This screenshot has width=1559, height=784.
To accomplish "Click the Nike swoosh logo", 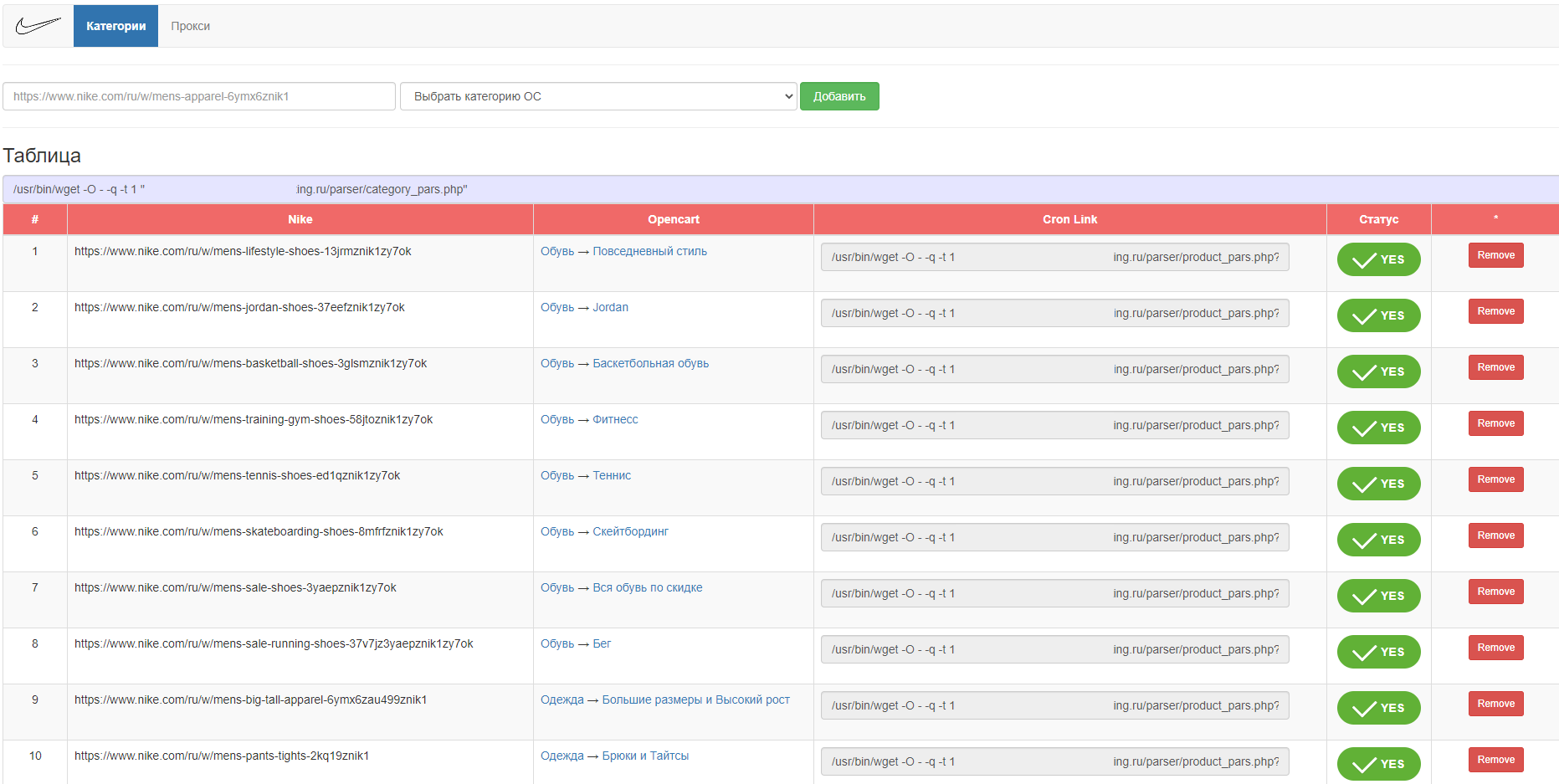I will 38,26.
